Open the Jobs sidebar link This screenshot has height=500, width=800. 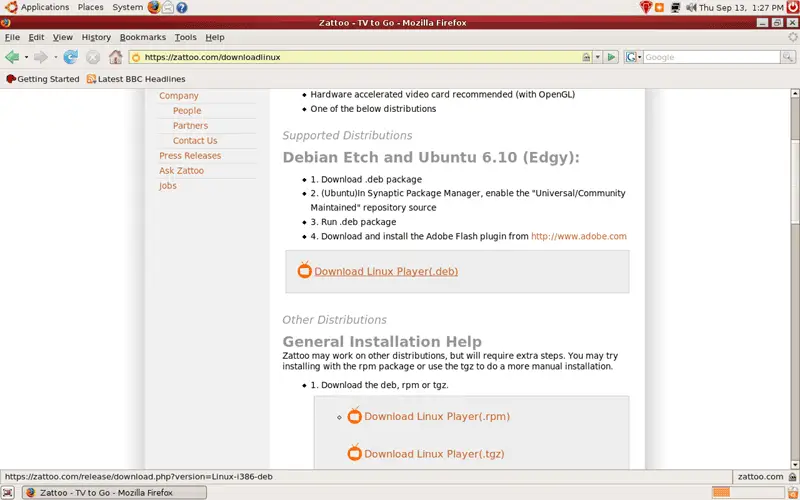pos(167,186)
